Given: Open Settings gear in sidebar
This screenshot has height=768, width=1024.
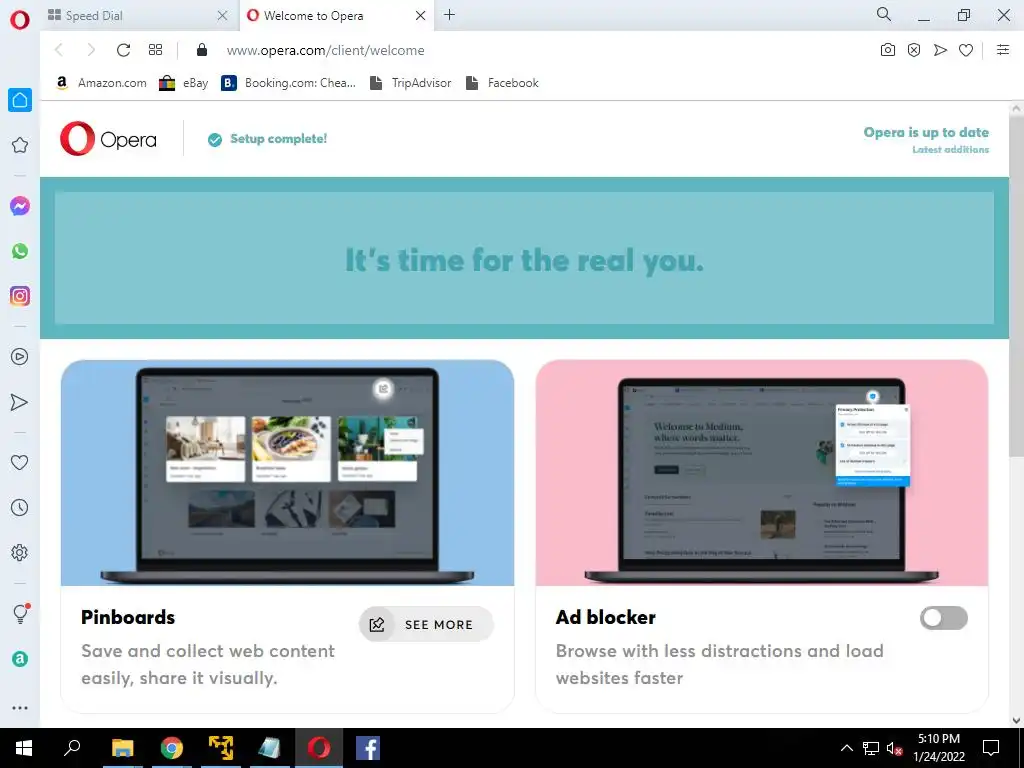Looking at the screenshot, I should point(20,552).
